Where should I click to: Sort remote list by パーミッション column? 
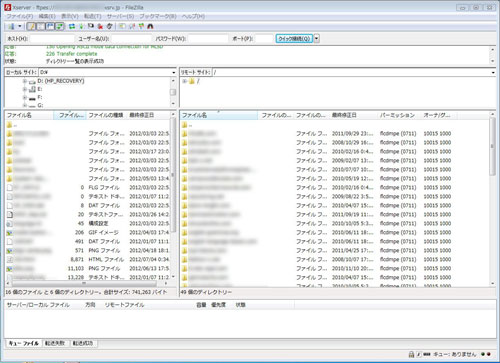tap(399, 115)
